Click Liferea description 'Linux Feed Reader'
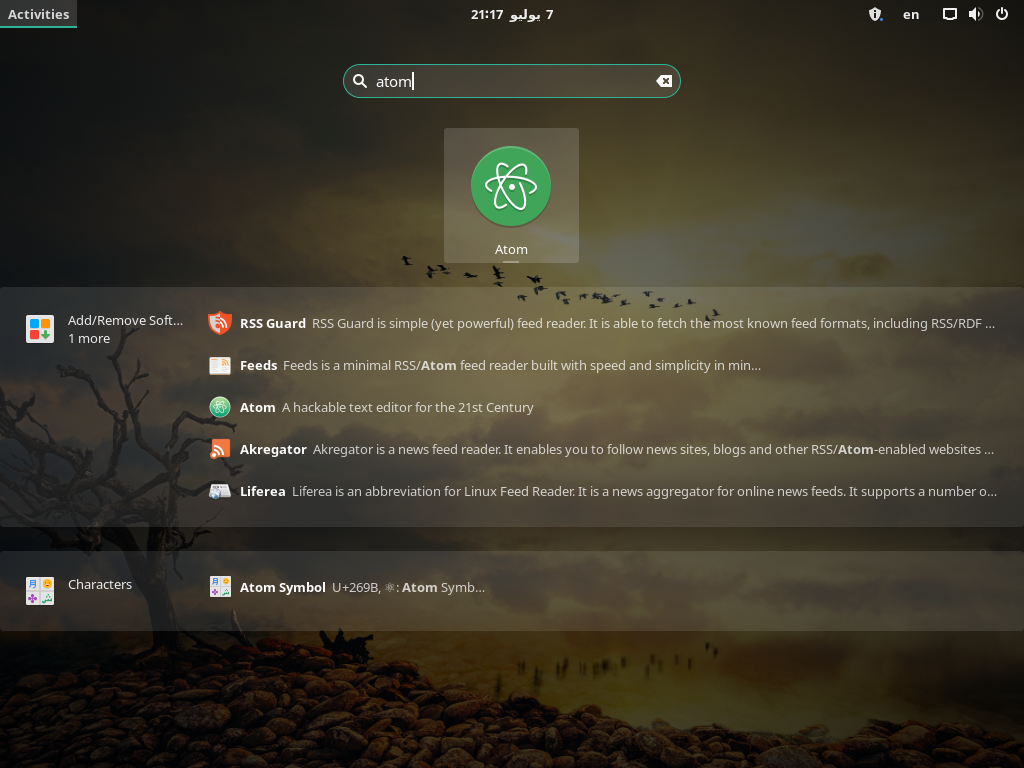This screenshot has width=1024, height=768. (645, 492)
